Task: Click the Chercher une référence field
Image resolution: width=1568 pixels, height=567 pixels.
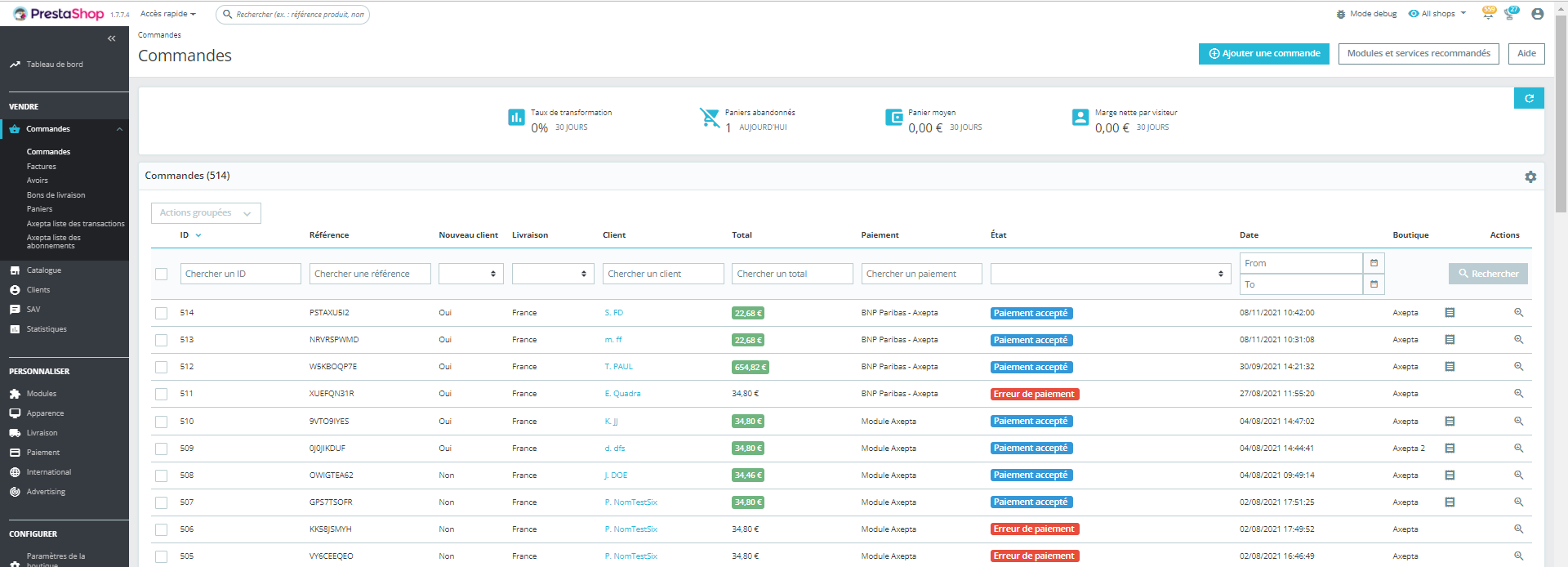Action: coord(370,274)
